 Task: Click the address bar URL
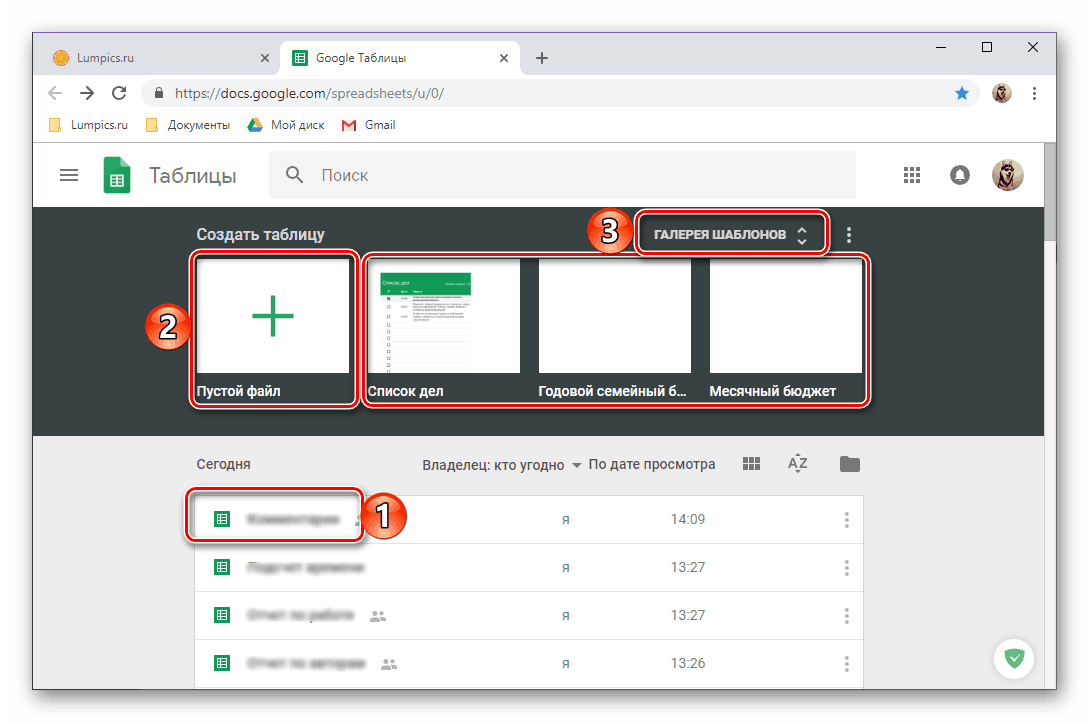(x=309, y=93)
